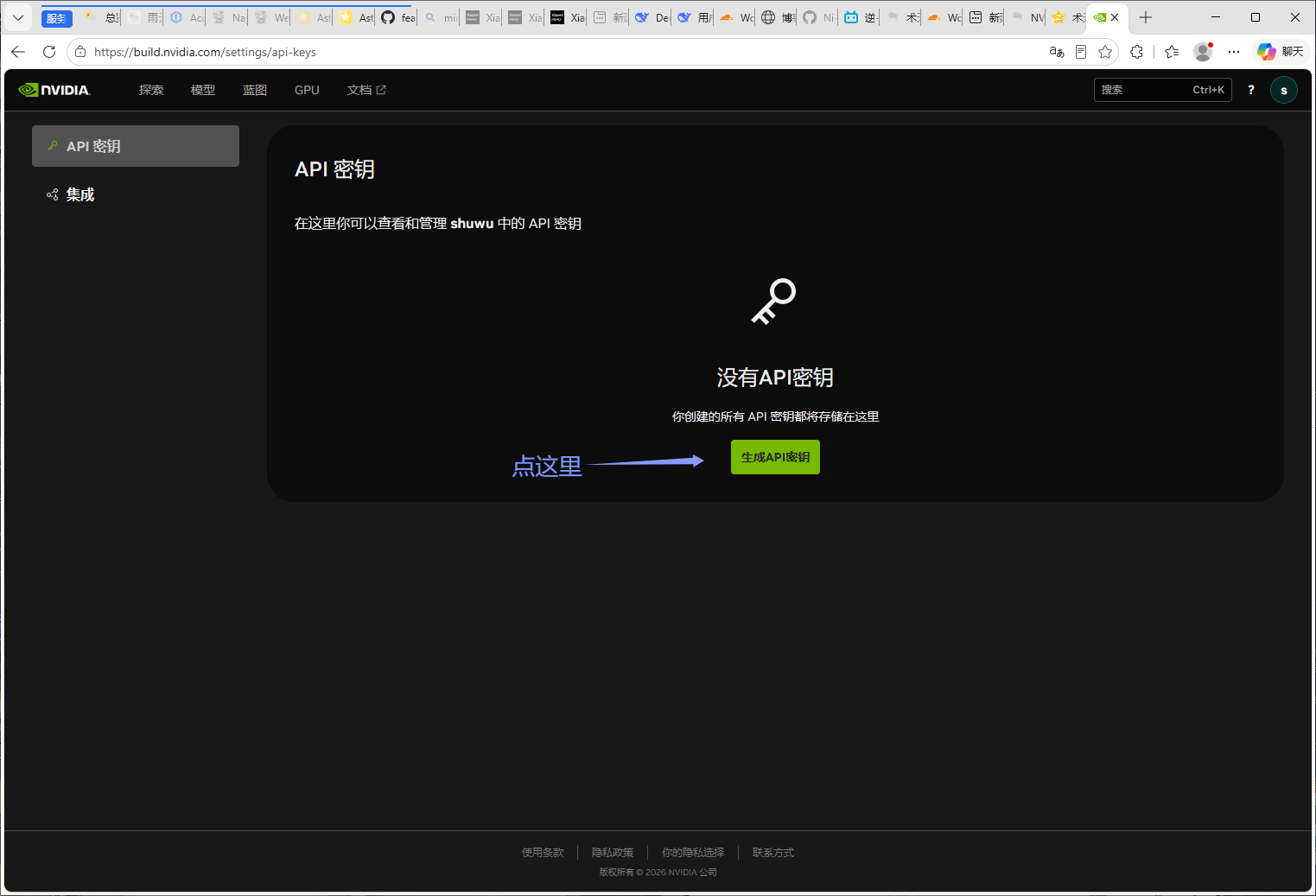The image size is (1316, 896).
Task: Click the browser address bar URL
Action: point(205,52)
